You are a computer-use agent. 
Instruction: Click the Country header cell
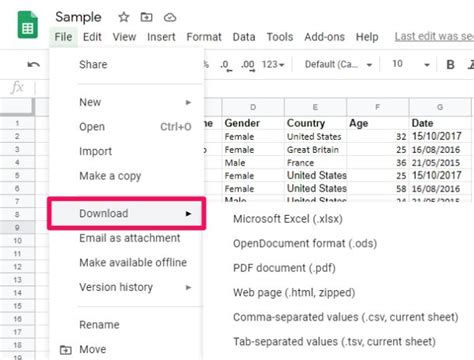(x=315, y=123)
